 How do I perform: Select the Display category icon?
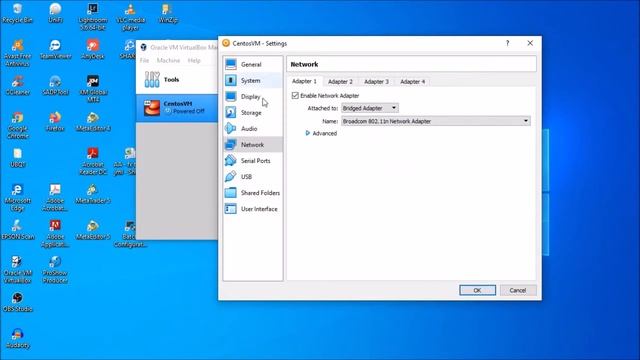pyautogui.click(x=231, y=96)
